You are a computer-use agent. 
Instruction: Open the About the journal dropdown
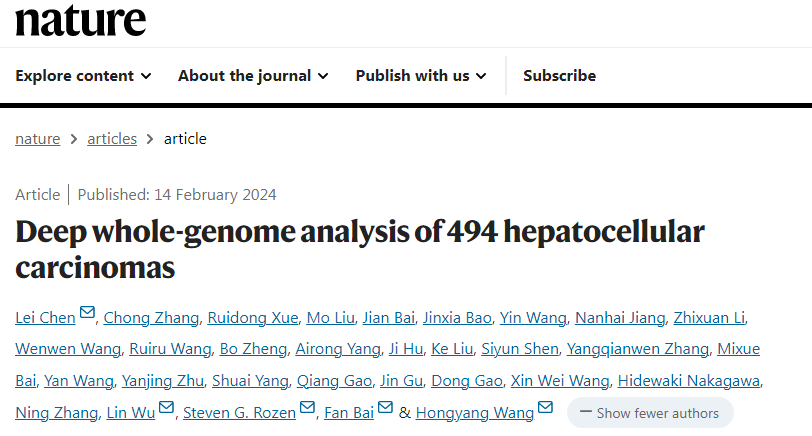pos(245,76)
